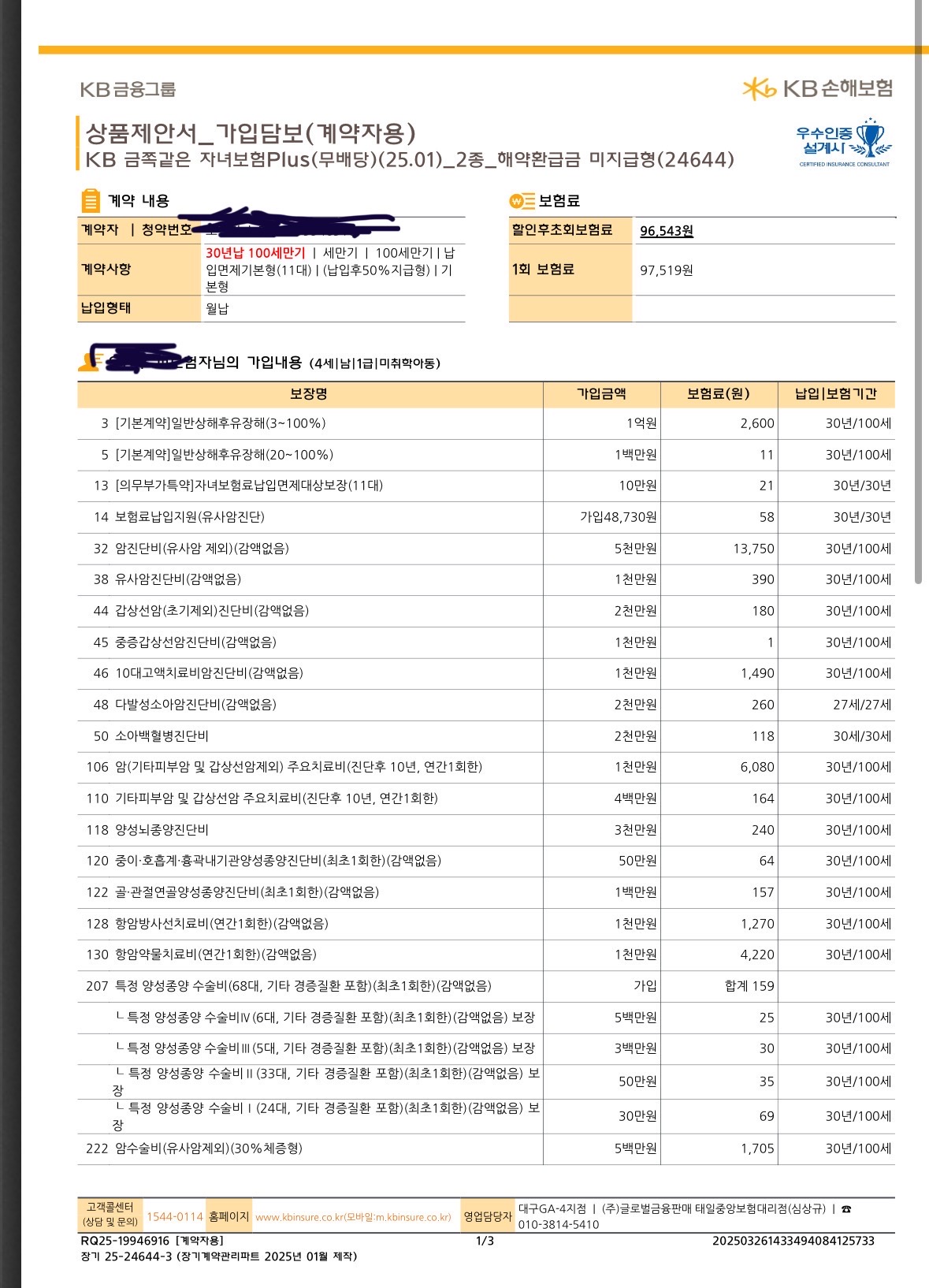The height and width of the screenshot is (1288, 929).
Task: Click the 가입48,730원 amount
Action: (x=619, y=517)
